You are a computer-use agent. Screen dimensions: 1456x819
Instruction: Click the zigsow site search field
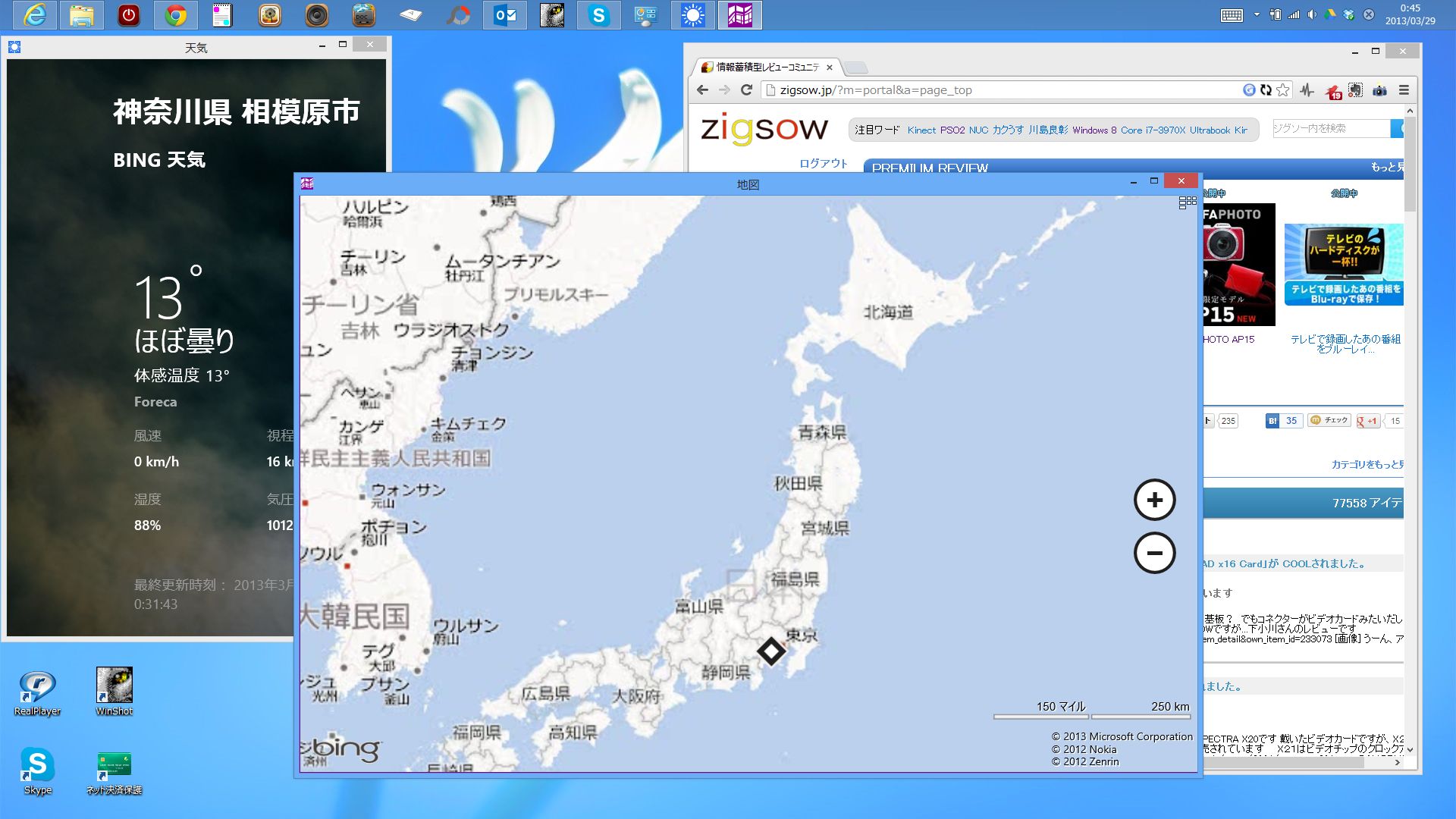click(1330, 129)
